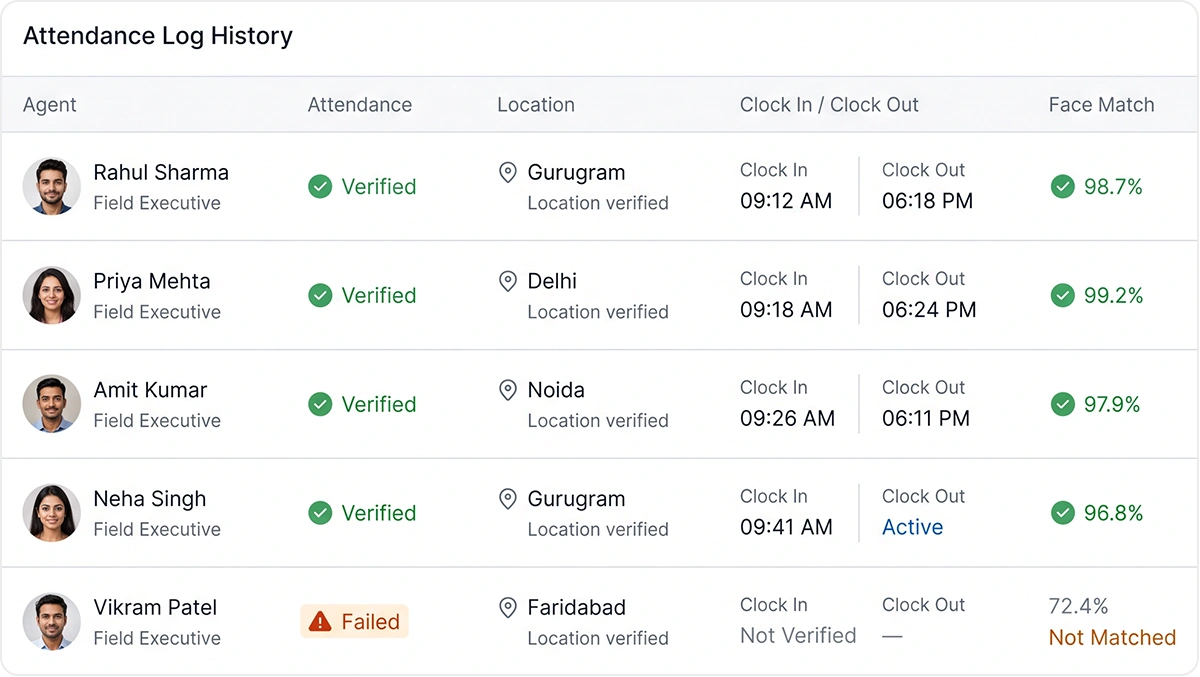
Task: Select the name Rahul Sharma
Action: click(x=161, y=172)
